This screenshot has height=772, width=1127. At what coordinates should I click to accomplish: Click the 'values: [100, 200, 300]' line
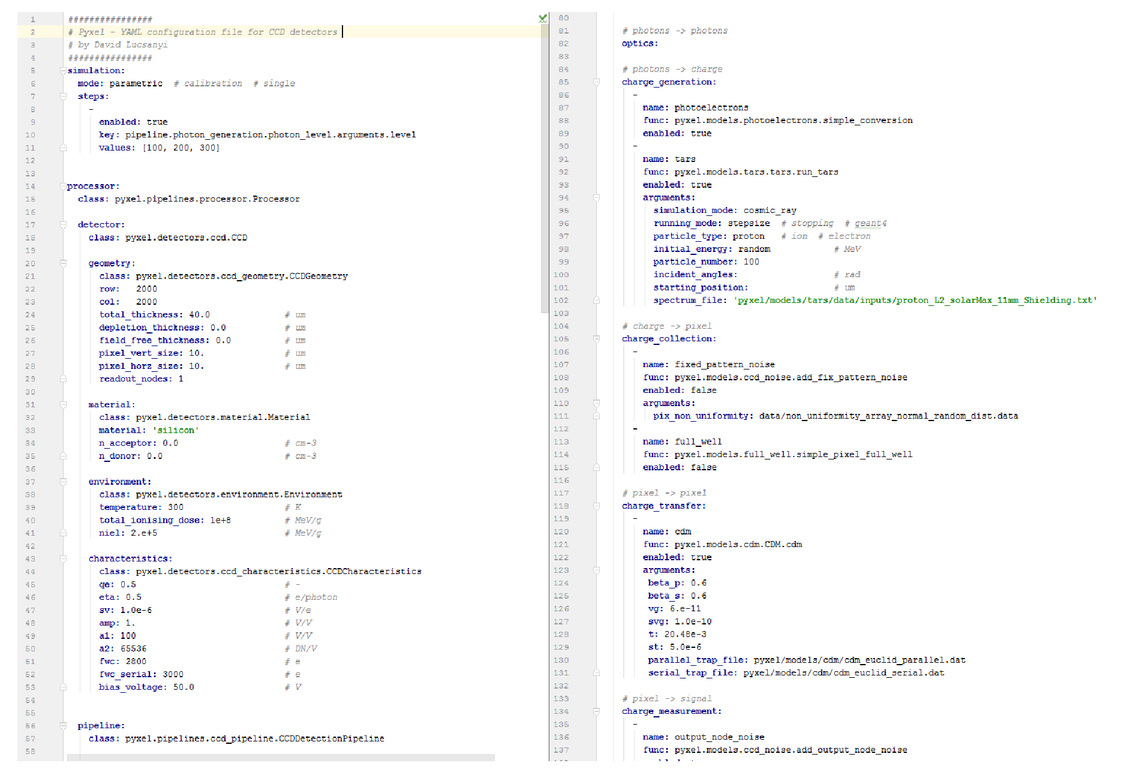tap(159, 148)
